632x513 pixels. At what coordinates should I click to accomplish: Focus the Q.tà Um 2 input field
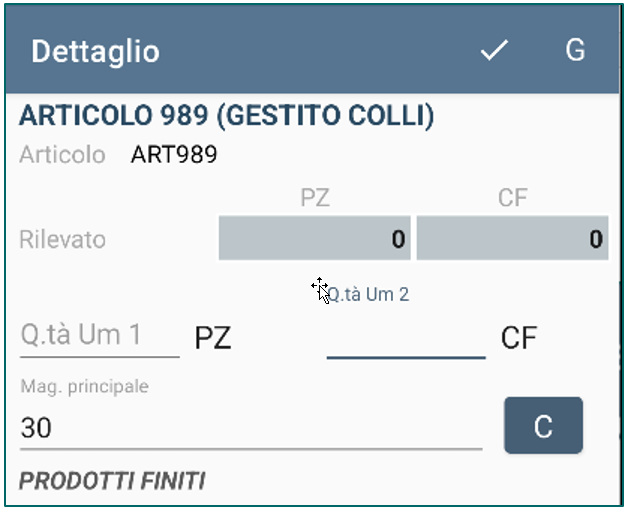(406, 338)
